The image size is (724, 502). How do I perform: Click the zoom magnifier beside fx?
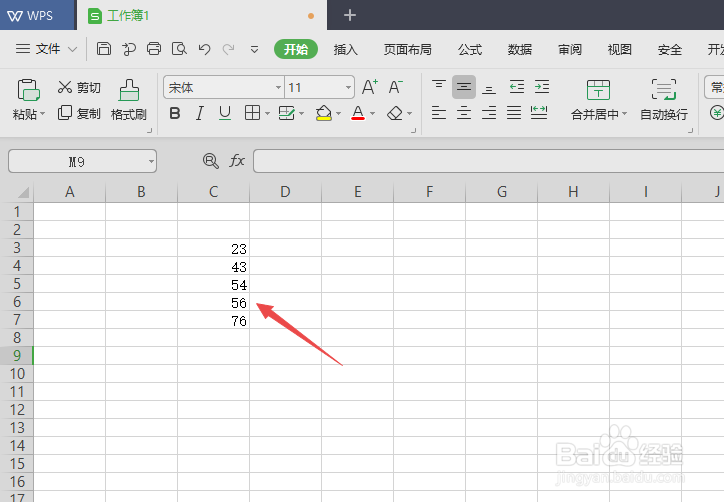pyautogui.click(x=211, y=161)
